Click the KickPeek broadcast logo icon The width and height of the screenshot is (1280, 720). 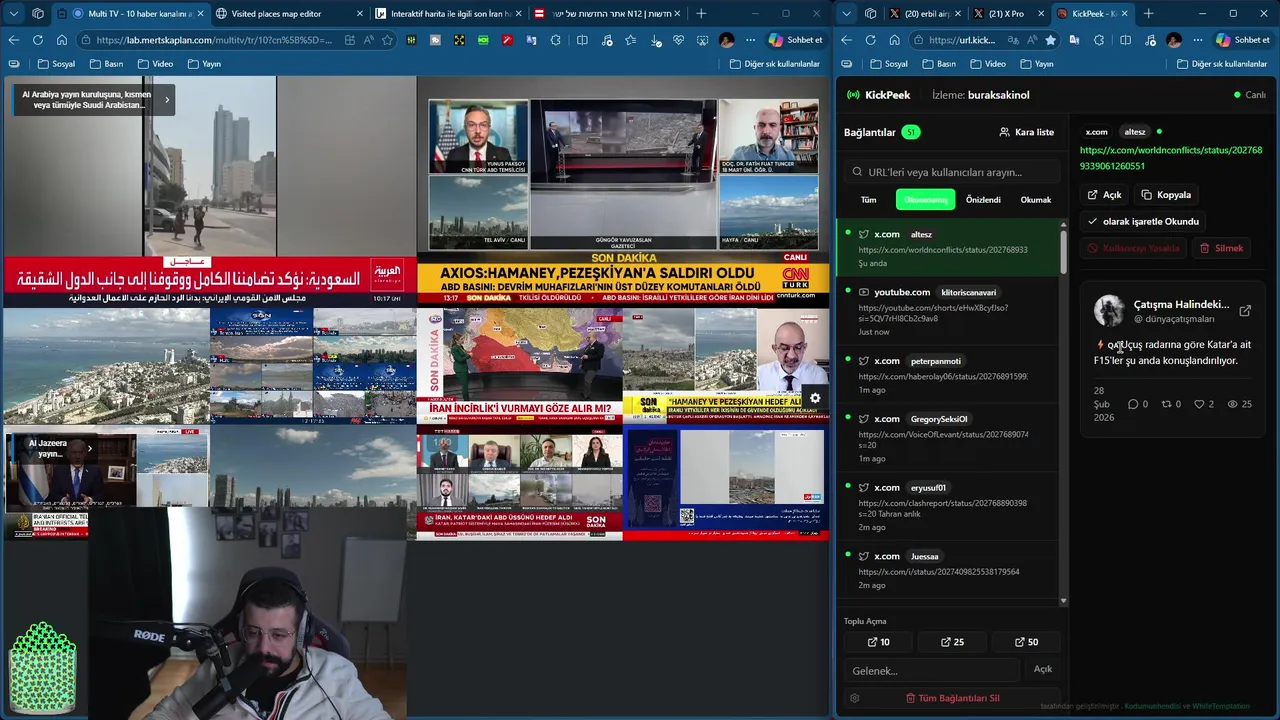853,95
